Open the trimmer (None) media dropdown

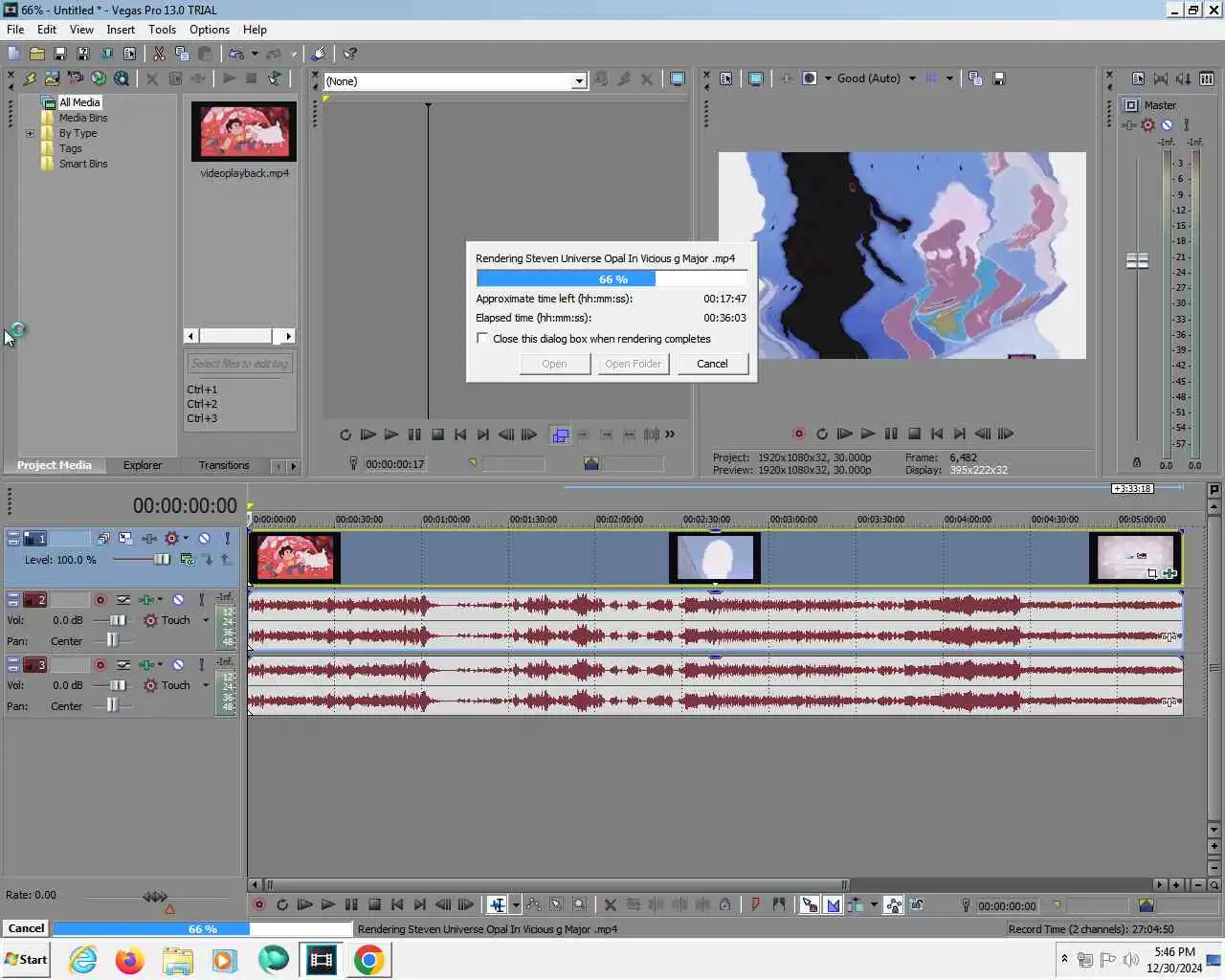click(578, 81)
